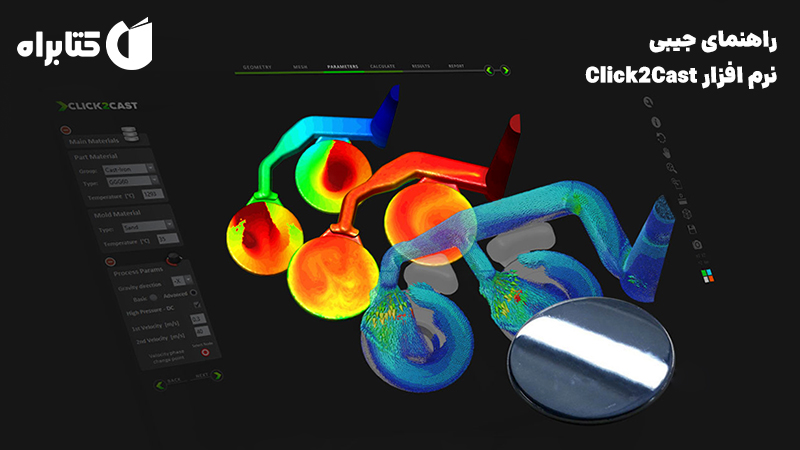The width and height of the screenshot is (800, 450).
Task: Click the top undo-arrow icon in right toolbar
Action: [x=648, y=103]
